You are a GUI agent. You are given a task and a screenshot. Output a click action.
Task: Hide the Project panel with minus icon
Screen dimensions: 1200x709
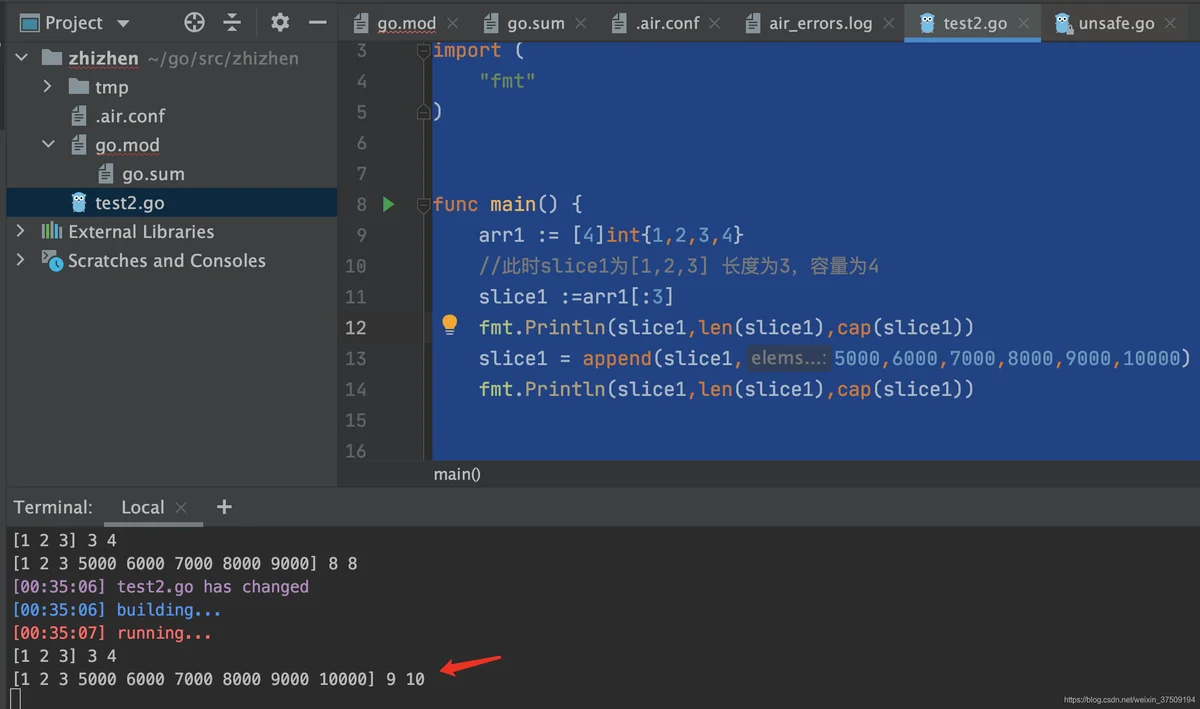317,22
